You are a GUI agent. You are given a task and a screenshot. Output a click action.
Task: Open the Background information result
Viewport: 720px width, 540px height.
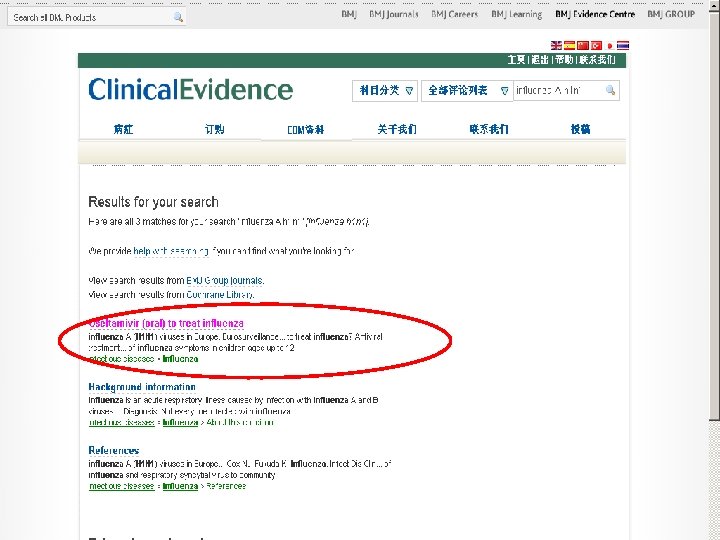click(x=142, y=387)
